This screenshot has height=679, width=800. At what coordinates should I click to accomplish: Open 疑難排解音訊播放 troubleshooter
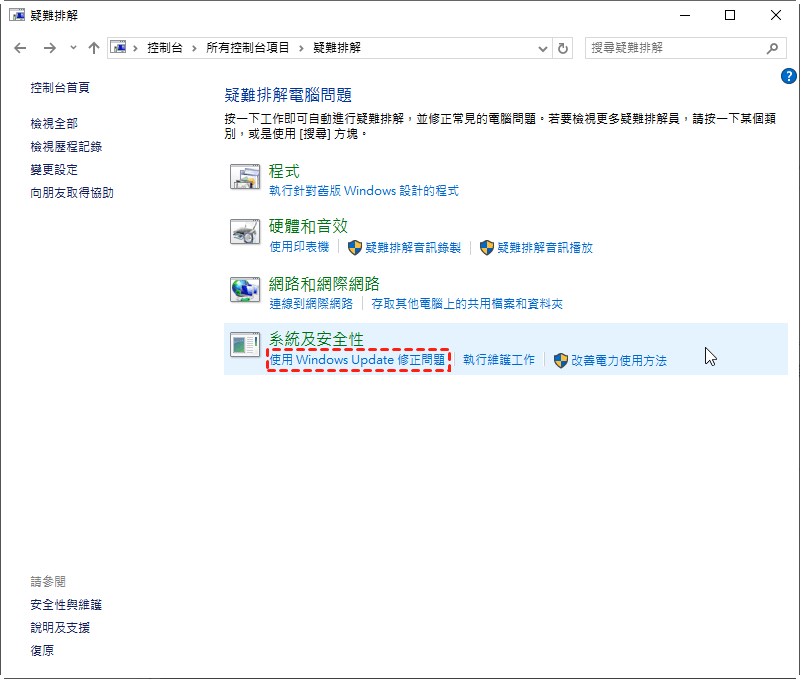pyautogui.click(x=544, y=247)
